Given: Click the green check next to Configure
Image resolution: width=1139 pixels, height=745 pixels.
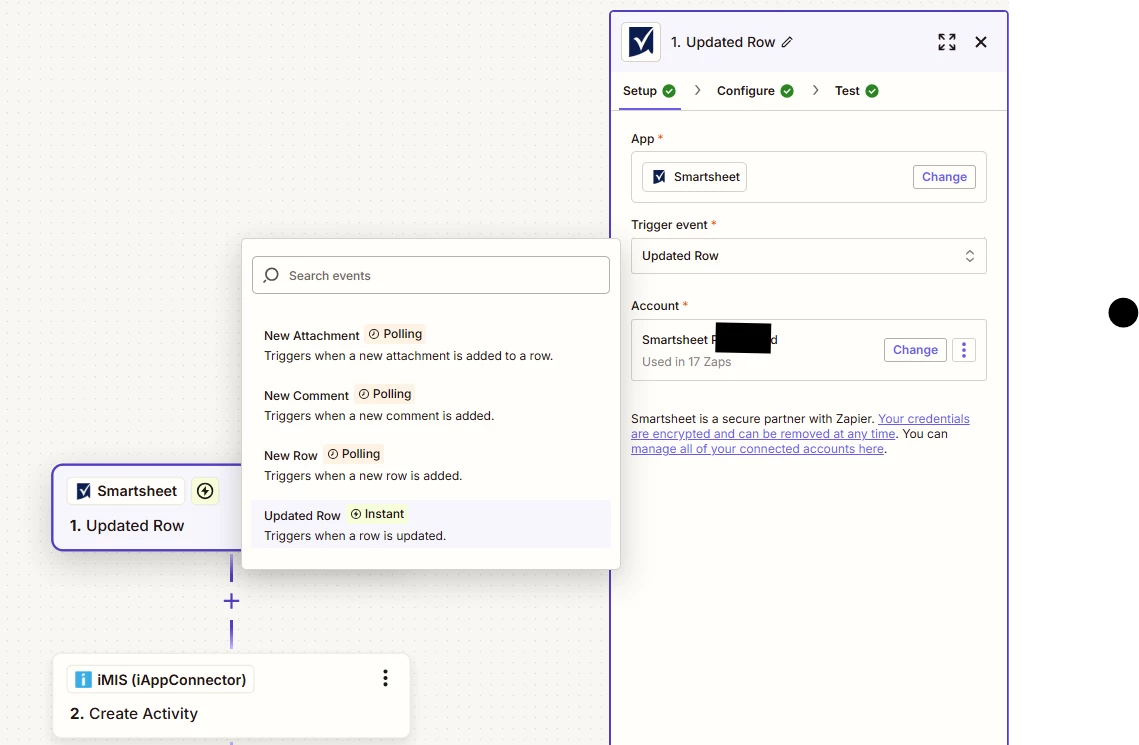Looking at the screenshot, I should tap(787, 91).
